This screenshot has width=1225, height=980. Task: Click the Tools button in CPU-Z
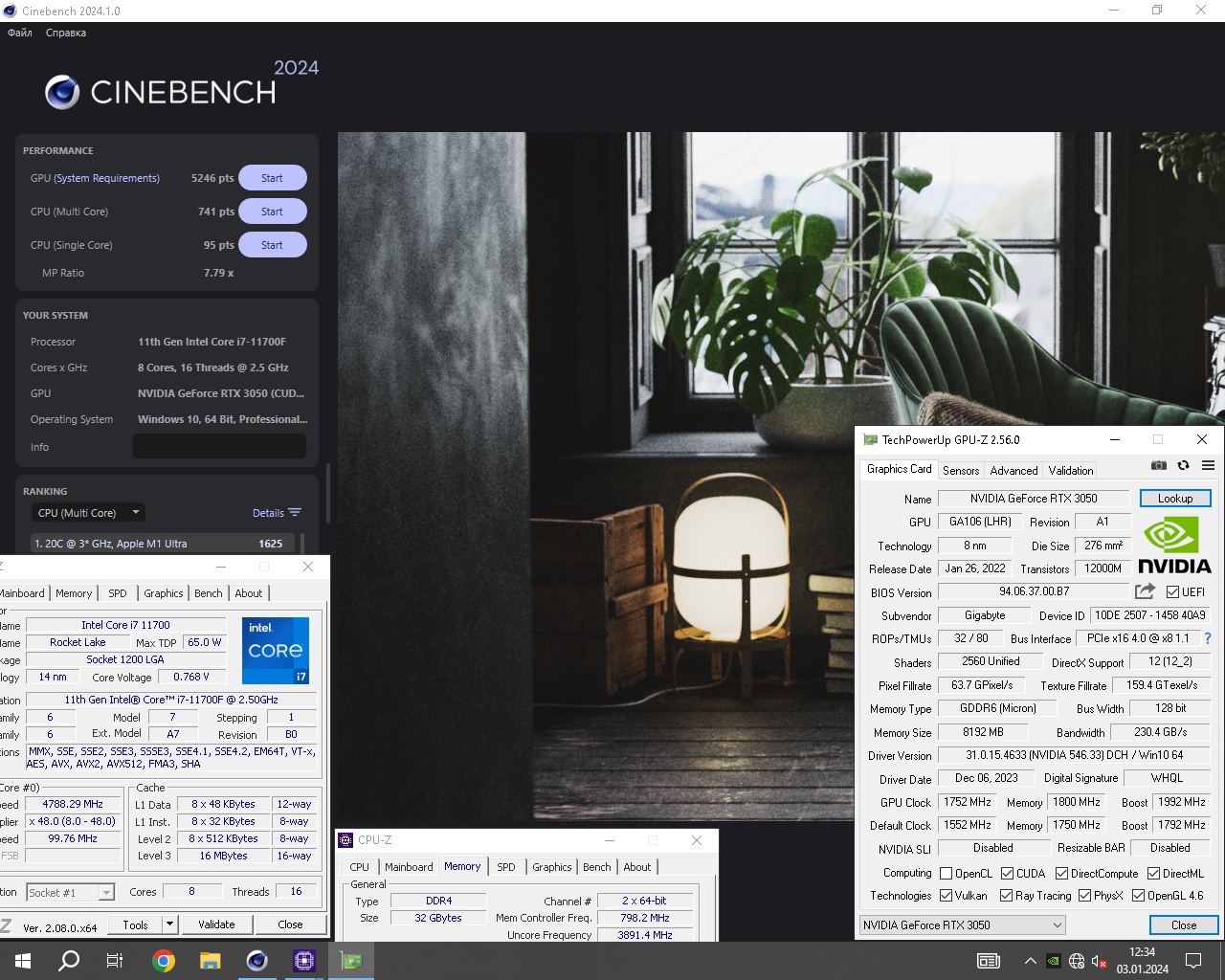135,924
